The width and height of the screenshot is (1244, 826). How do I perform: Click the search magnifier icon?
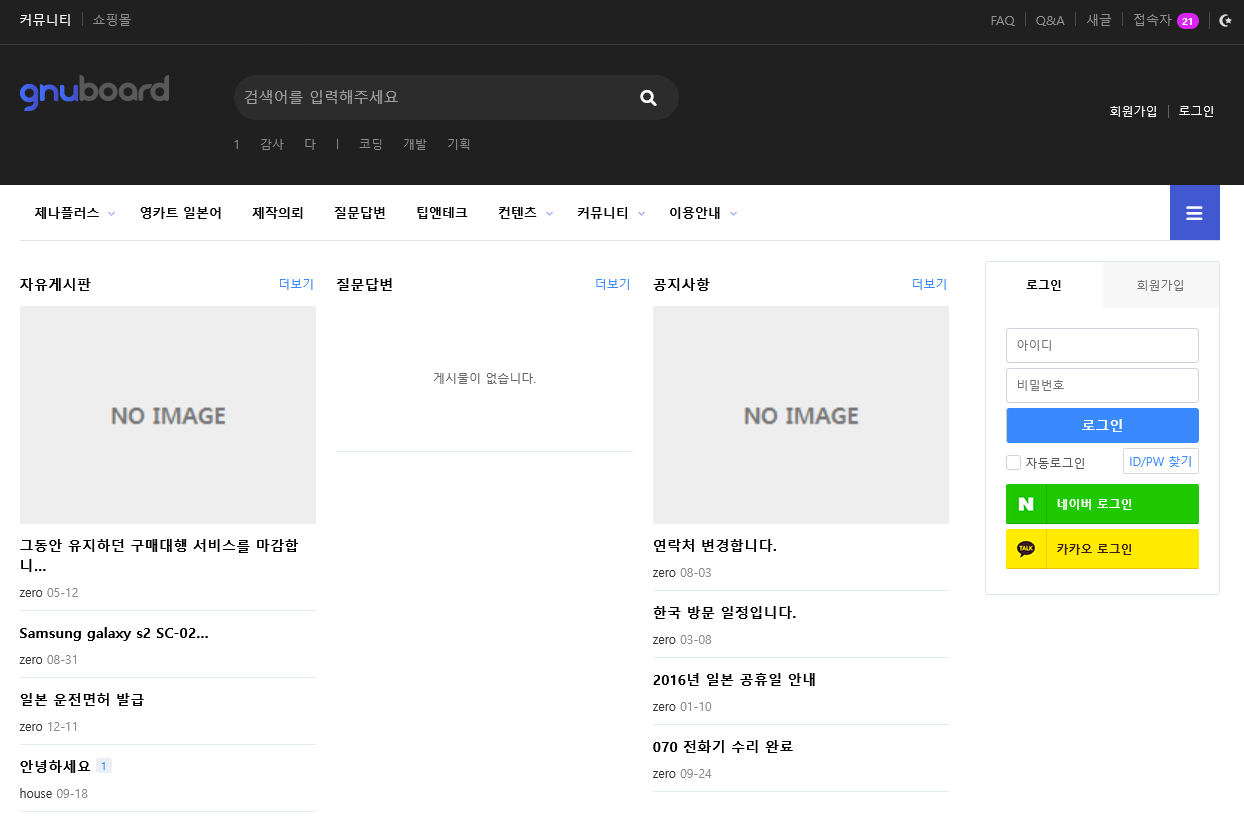[x=648, y=98]
